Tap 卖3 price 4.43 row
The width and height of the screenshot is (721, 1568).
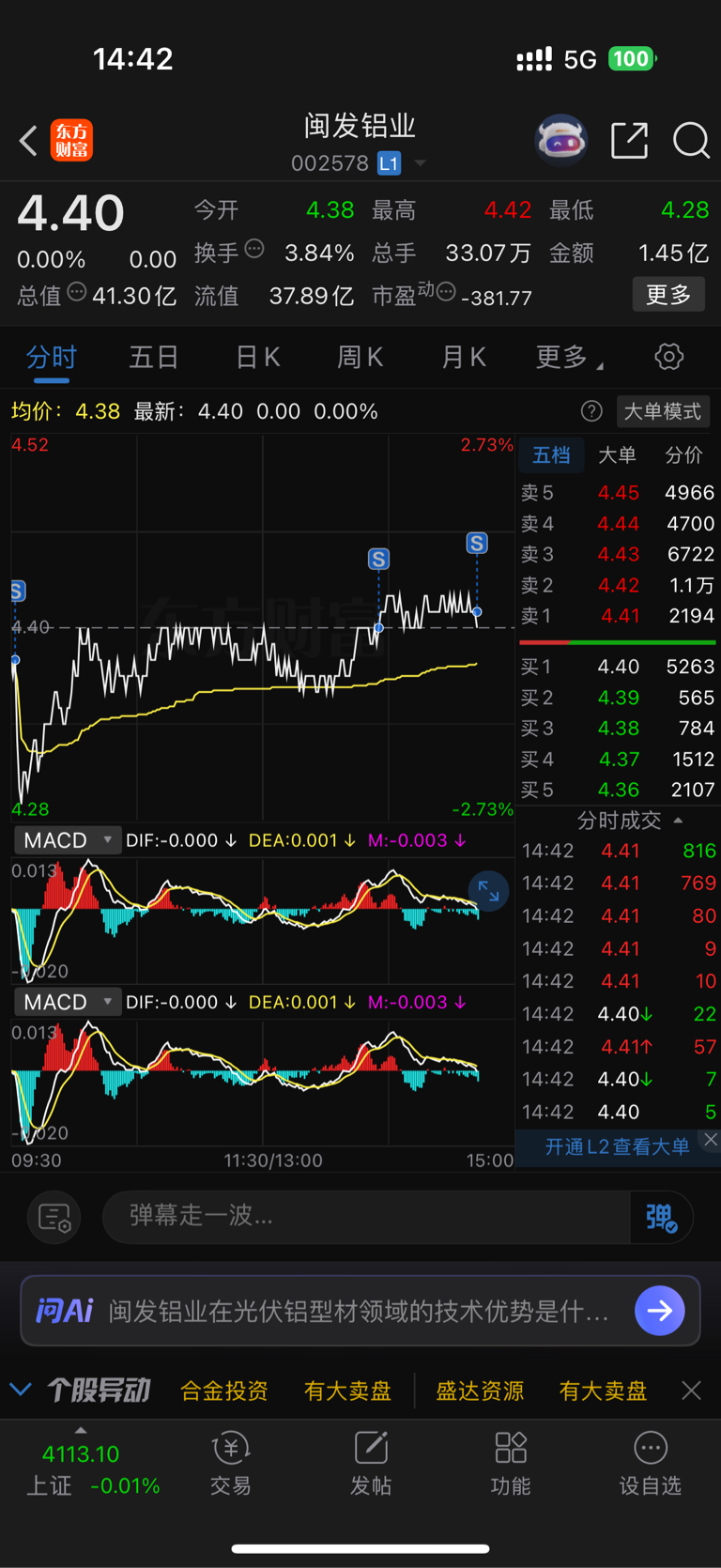tap(618, 554)
